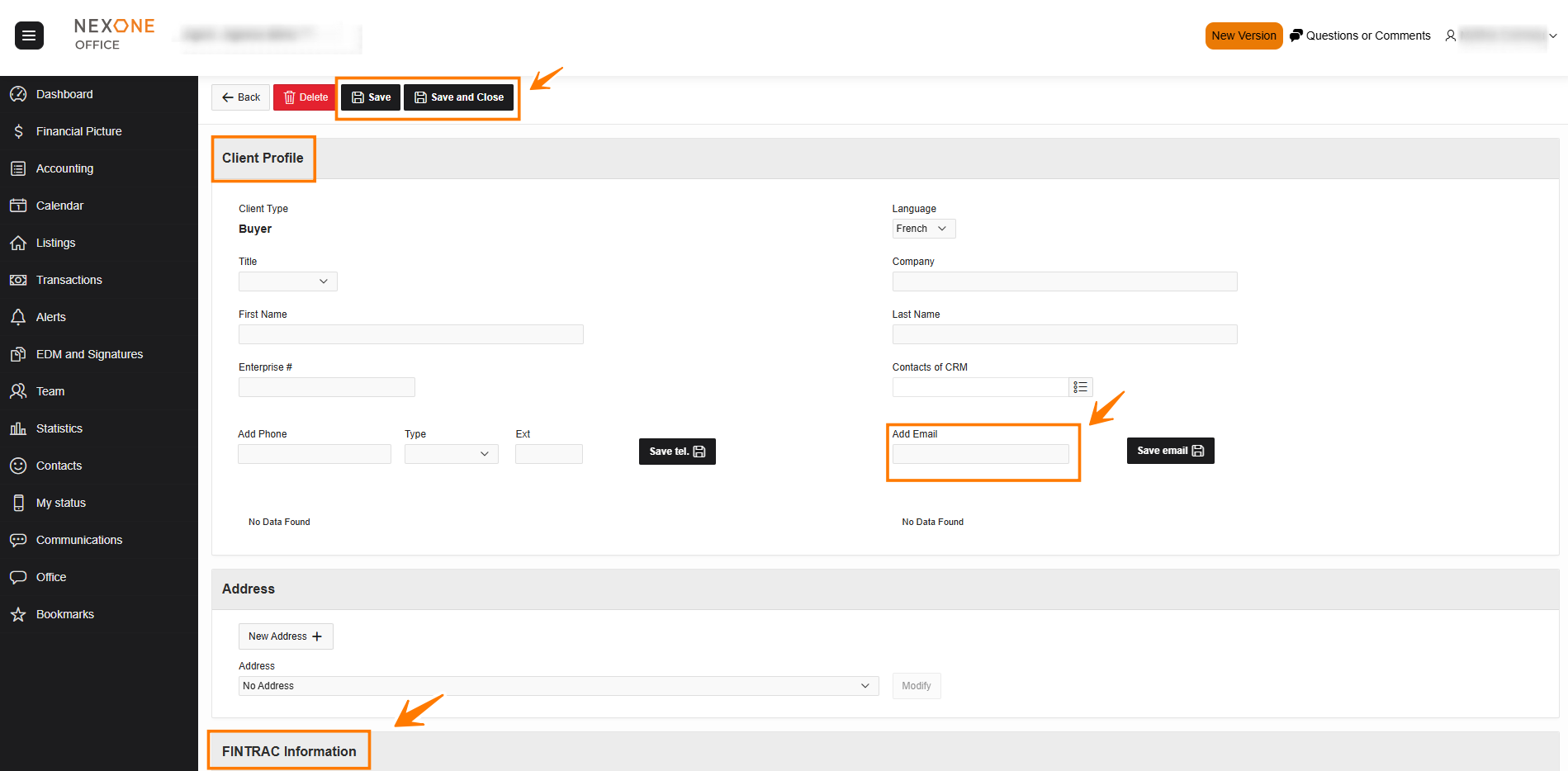This screenshot has height=771, width=1568.
Task: Focus the Add Email input field
Action: click(980, 454)
